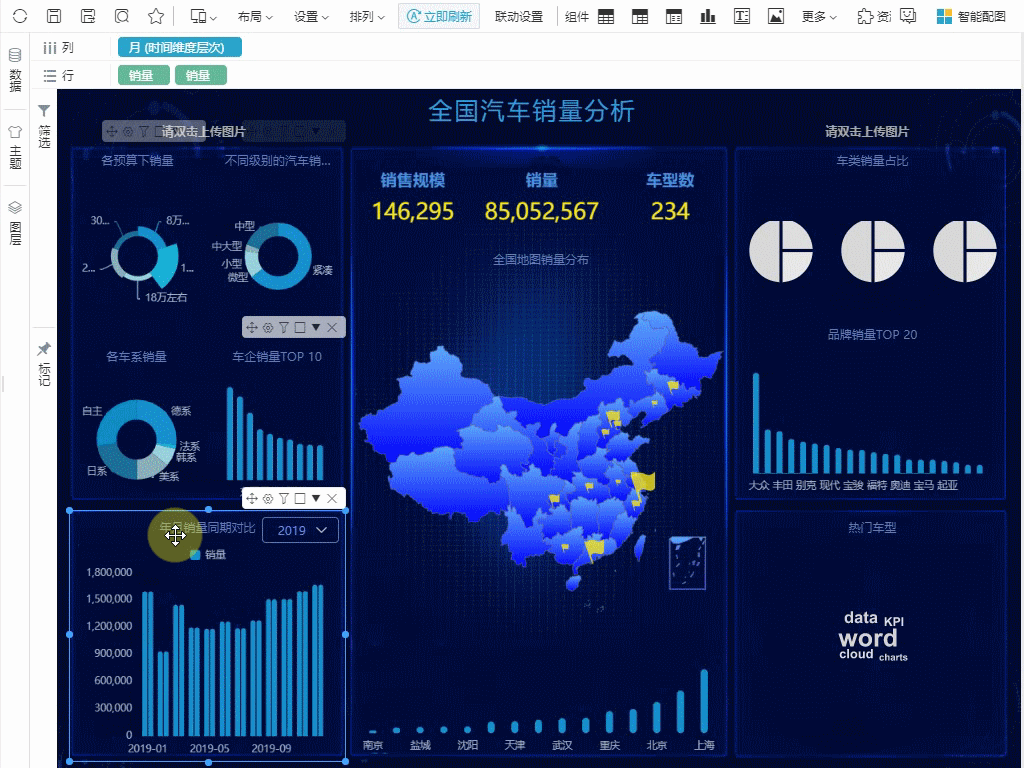Click the 紧凑 segment label on donut chart
Image resolution: width=1024 pixels, height=768 pixels.
coord(323,270)
